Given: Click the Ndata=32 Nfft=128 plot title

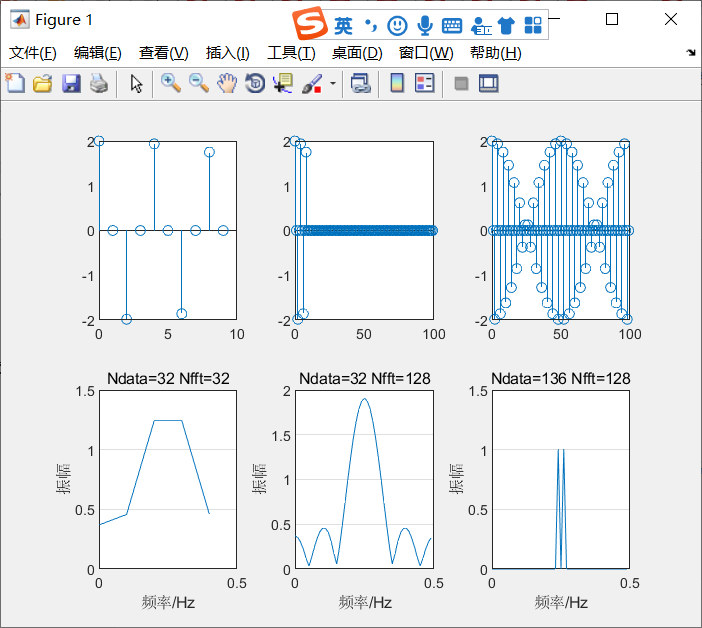Looking at the screenshot, I should tap(364, 379).
